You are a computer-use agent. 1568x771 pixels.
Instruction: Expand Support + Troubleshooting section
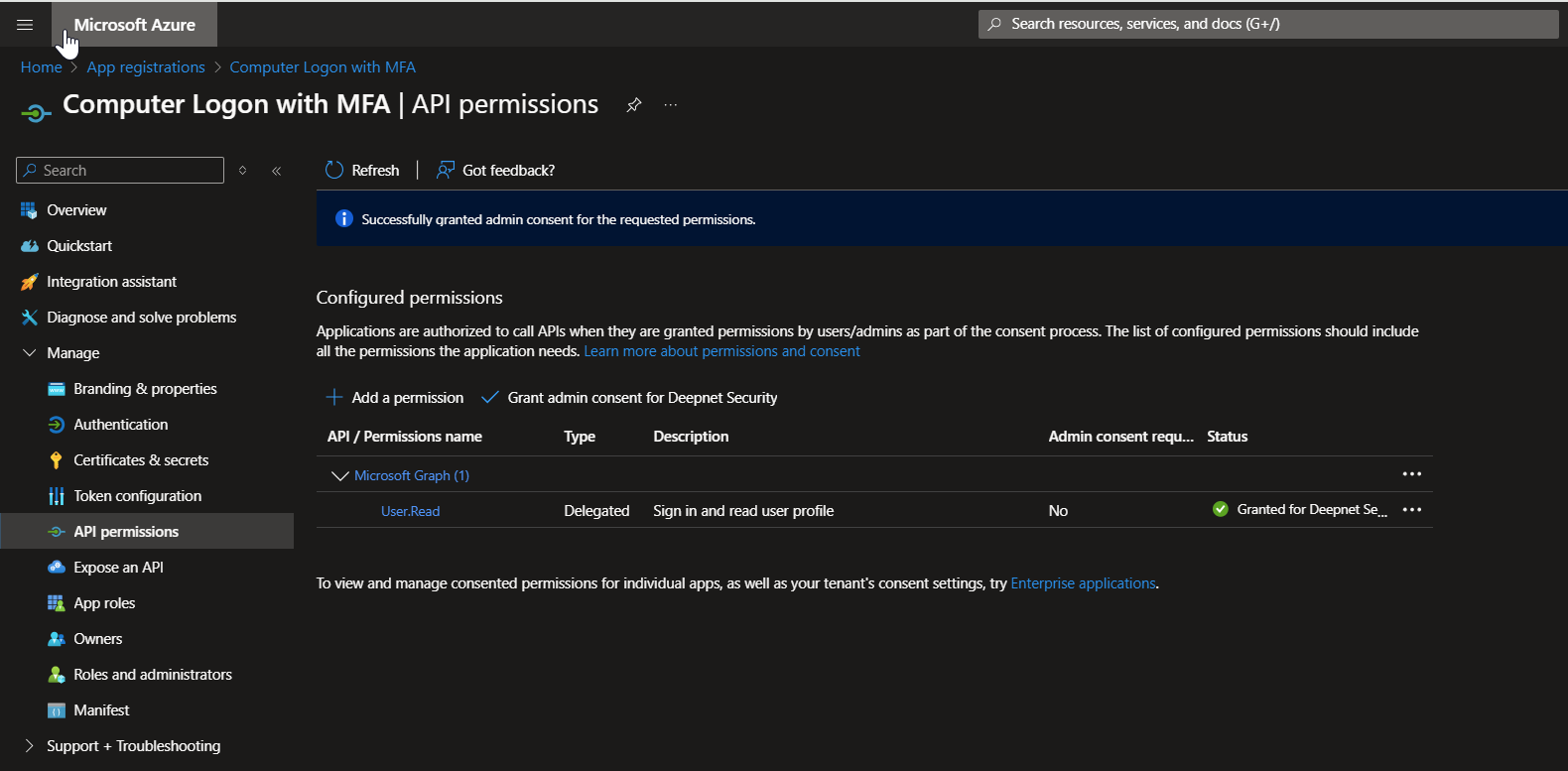click(x=29, y=746)
